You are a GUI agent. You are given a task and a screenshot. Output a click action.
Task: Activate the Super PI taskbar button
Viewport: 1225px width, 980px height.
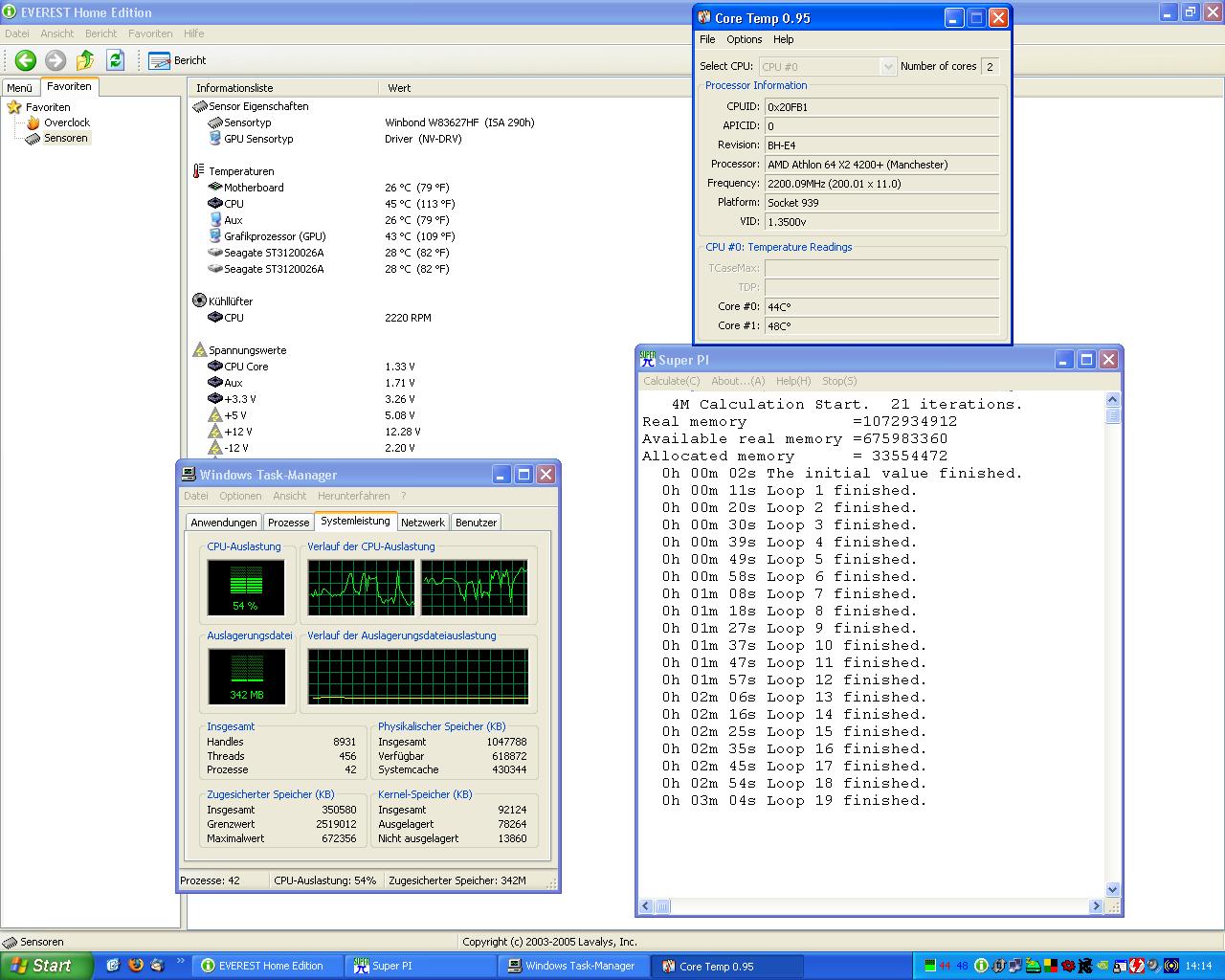421,966
